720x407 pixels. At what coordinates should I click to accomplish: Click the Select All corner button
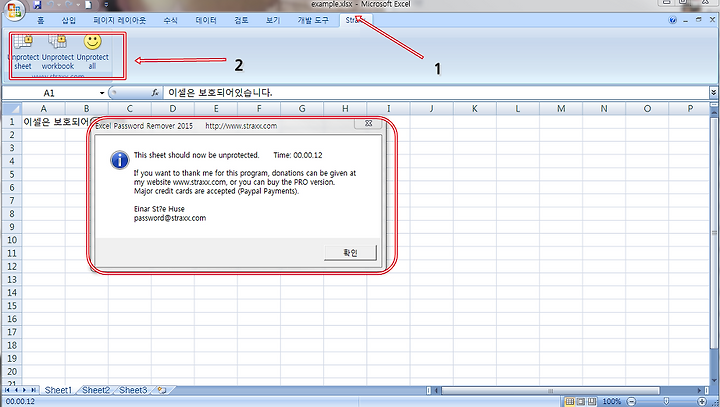coord(12,109)
